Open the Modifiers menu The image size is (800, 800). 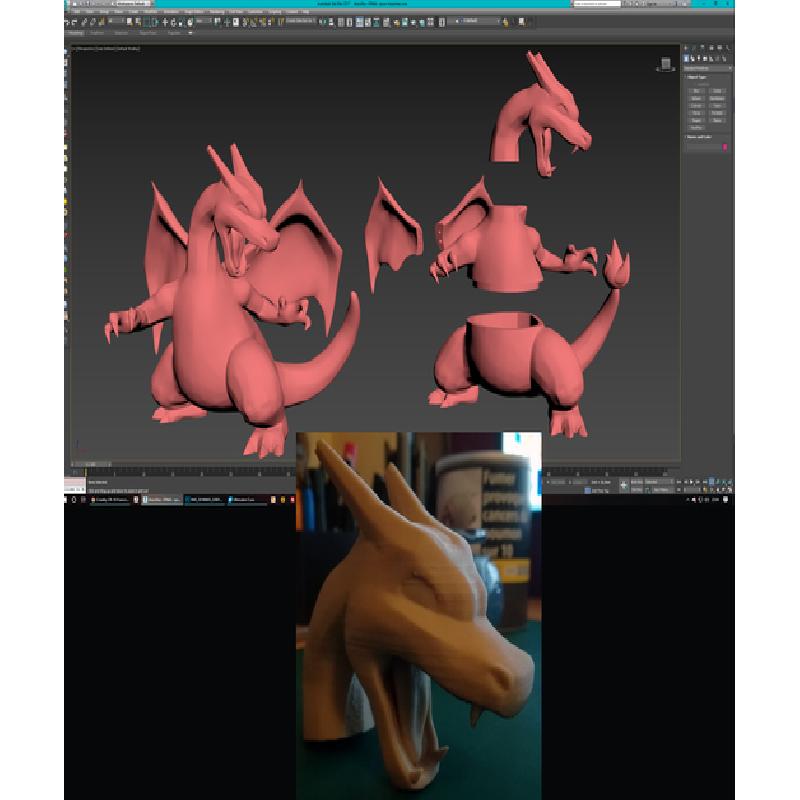tap(151, 12)
